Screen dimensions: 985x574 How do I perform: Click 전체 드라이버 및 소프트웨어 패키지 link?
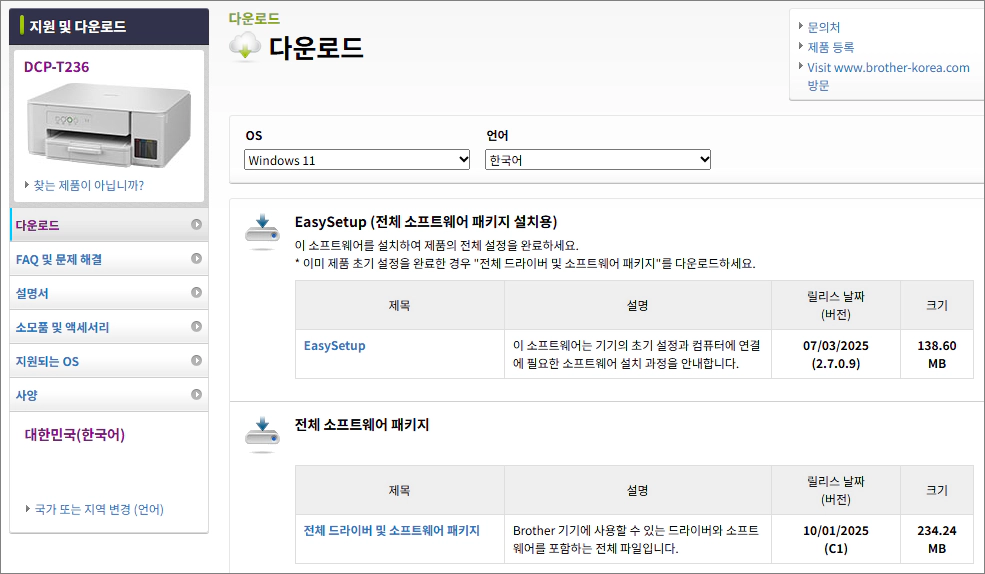[x=391, y=531]
